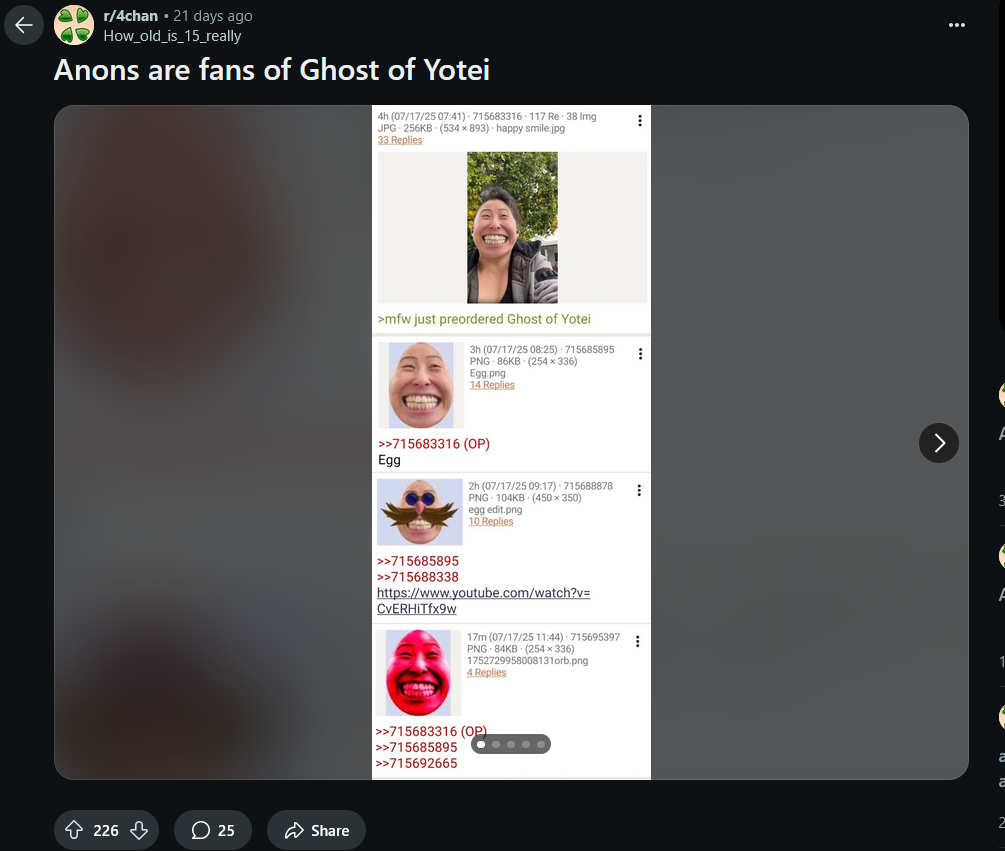The image size is (1005, 851).
Task: Go back using the arrow button
Action: point(24,25)
